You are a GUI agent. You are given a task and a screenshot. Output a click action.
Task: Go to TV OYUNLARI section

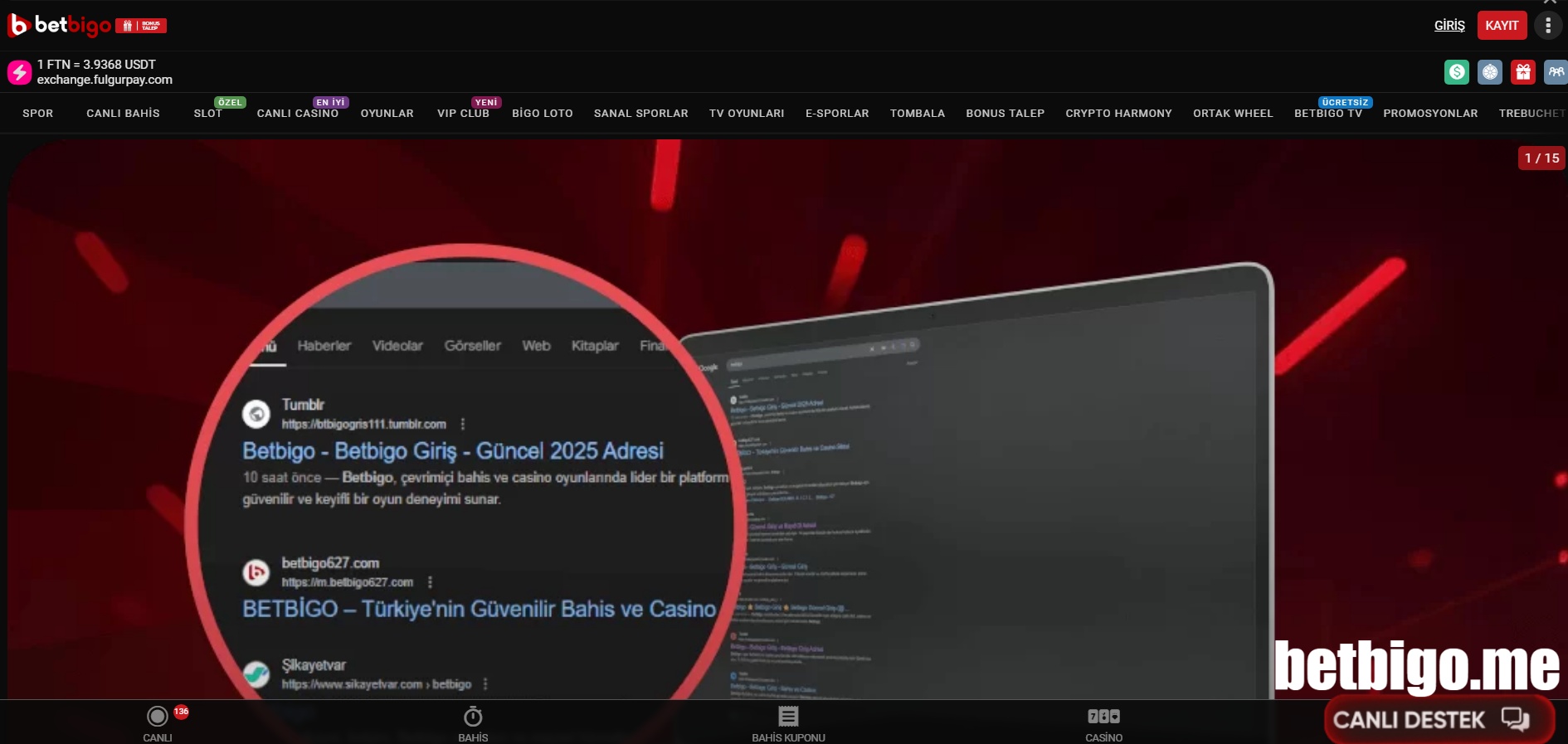tap(747, 114)
